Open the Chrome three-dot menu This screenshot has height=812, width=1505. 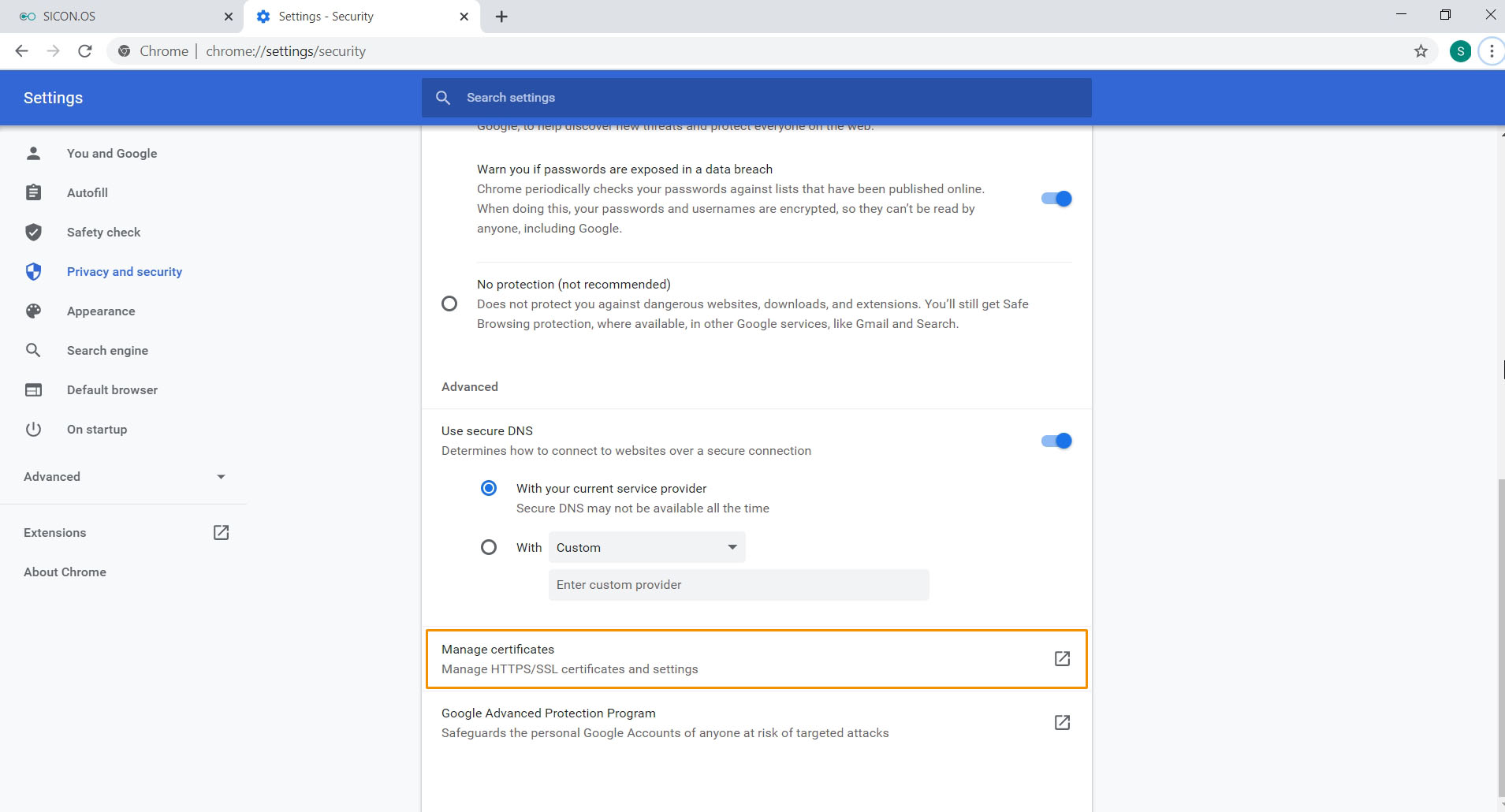pos(1491,51)
